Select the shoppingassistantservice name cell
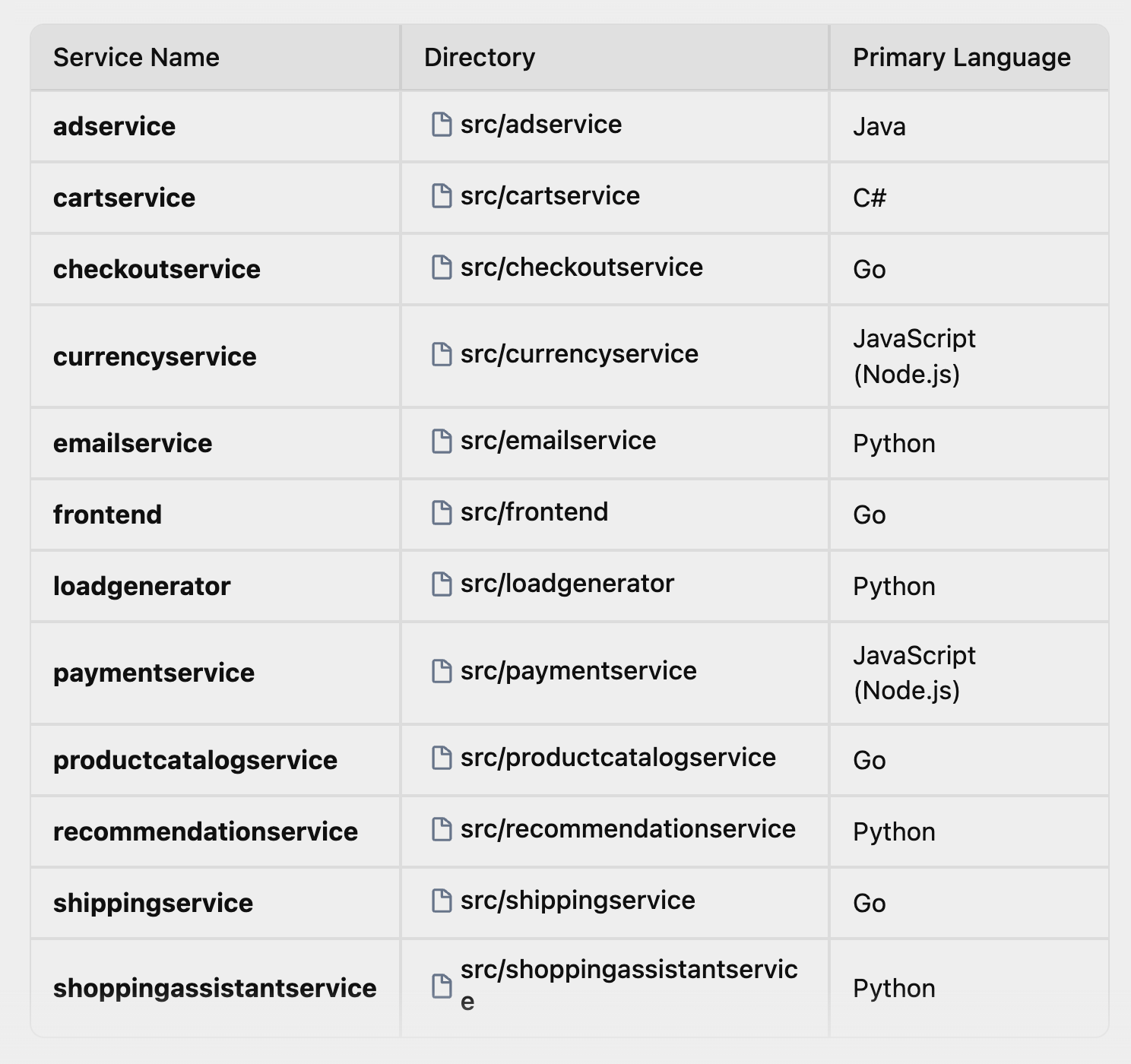 click(x=215, y=988)
